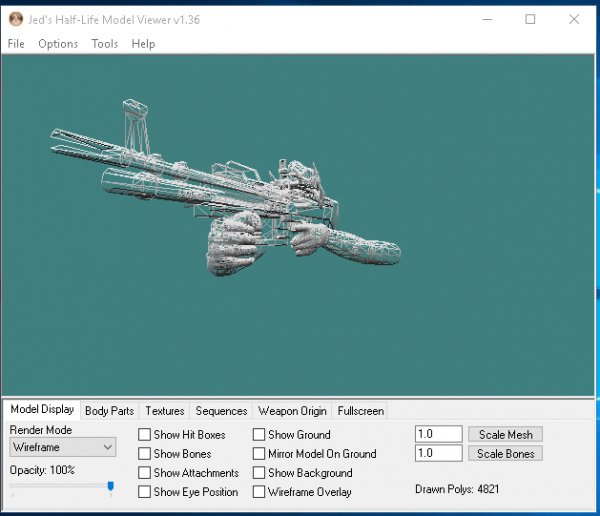Enable Wireframe Overlay checkbox
The width and height of the screenshot is (600, 516).
259,492
